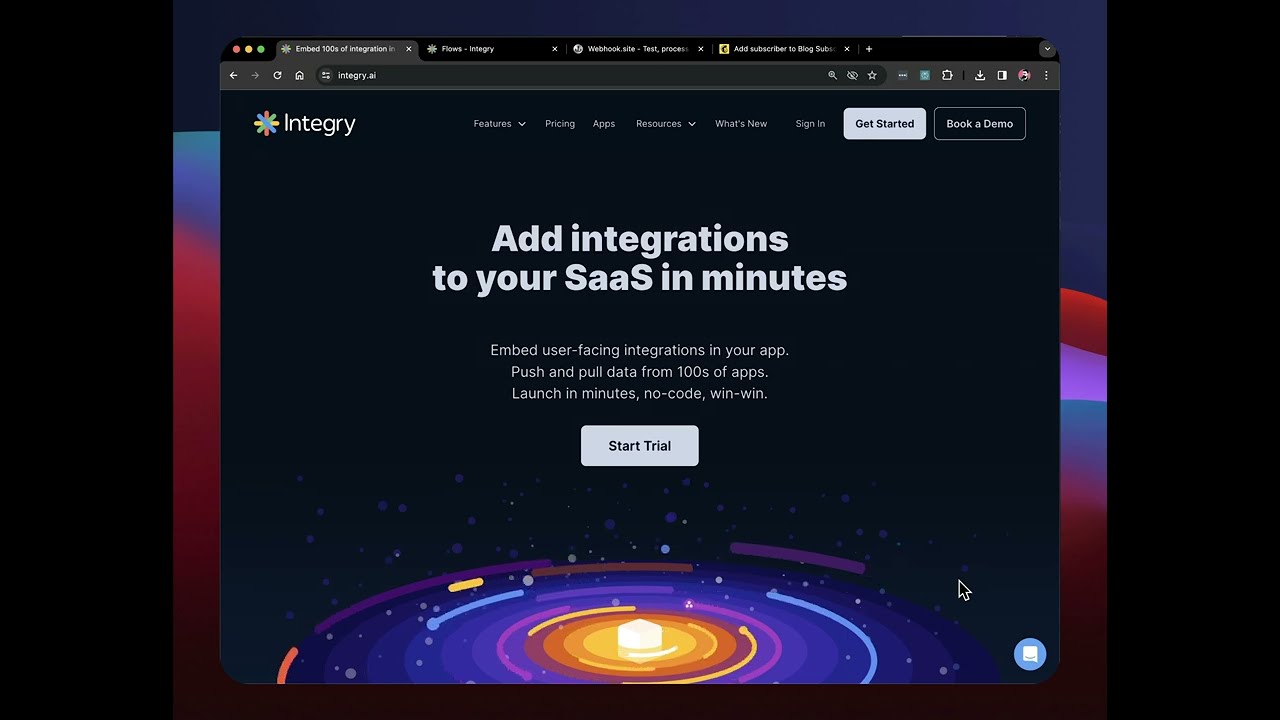1280x720 pixels.
Task: Click 'Embed user-facing integrations in your app.' text
Action: coord(640,350)
